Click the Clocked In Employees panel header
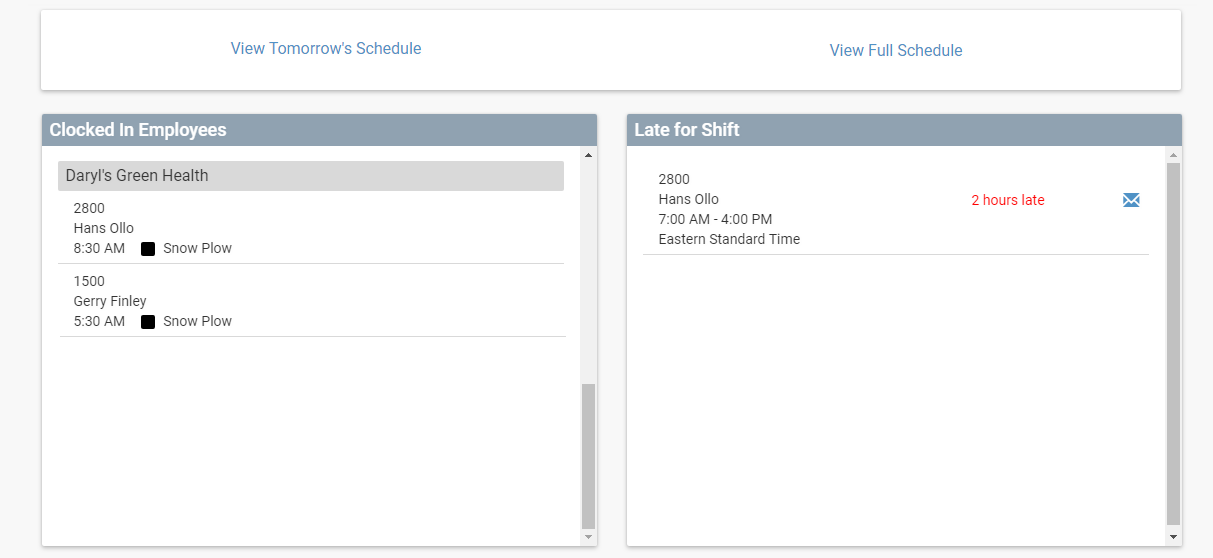 coord(319,130)
